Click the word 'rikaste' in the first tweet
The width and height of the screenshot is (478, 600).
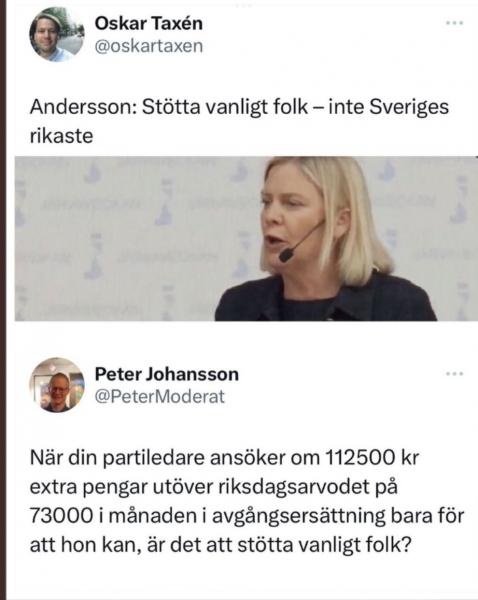tap(61, 136)
